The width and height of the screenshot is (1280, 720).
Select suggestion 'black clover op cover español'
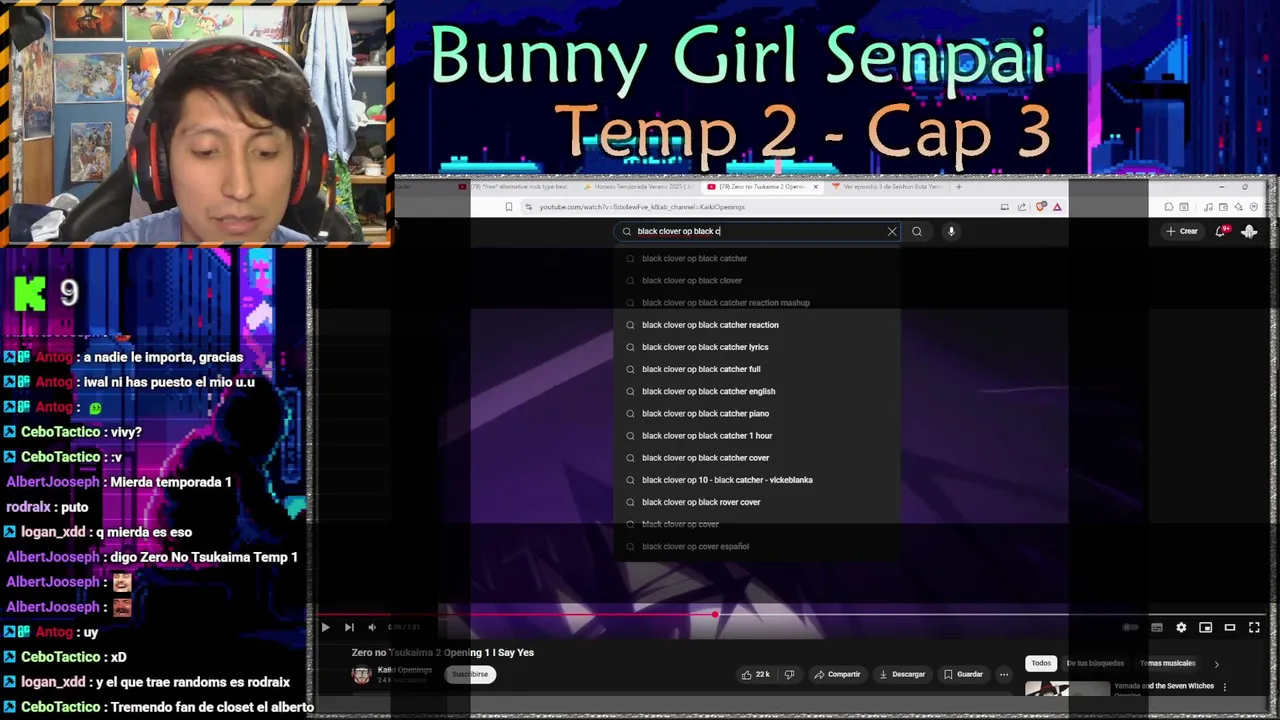pos(757,546)
